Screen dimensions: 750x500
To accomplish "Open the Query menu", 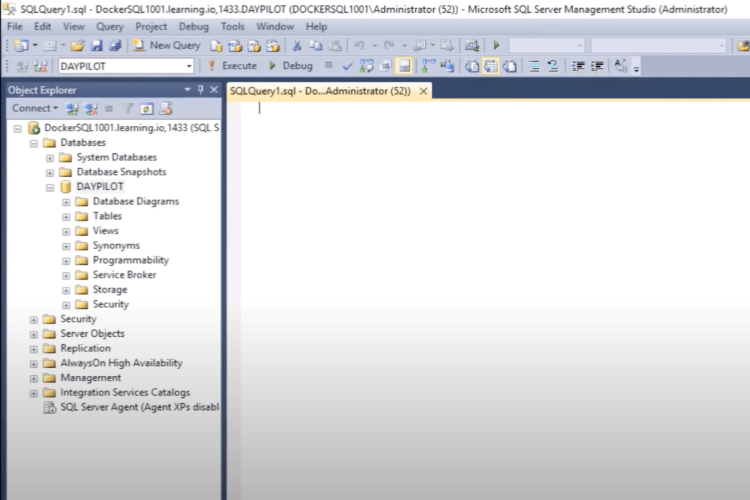I will click(x=110, y=26).
